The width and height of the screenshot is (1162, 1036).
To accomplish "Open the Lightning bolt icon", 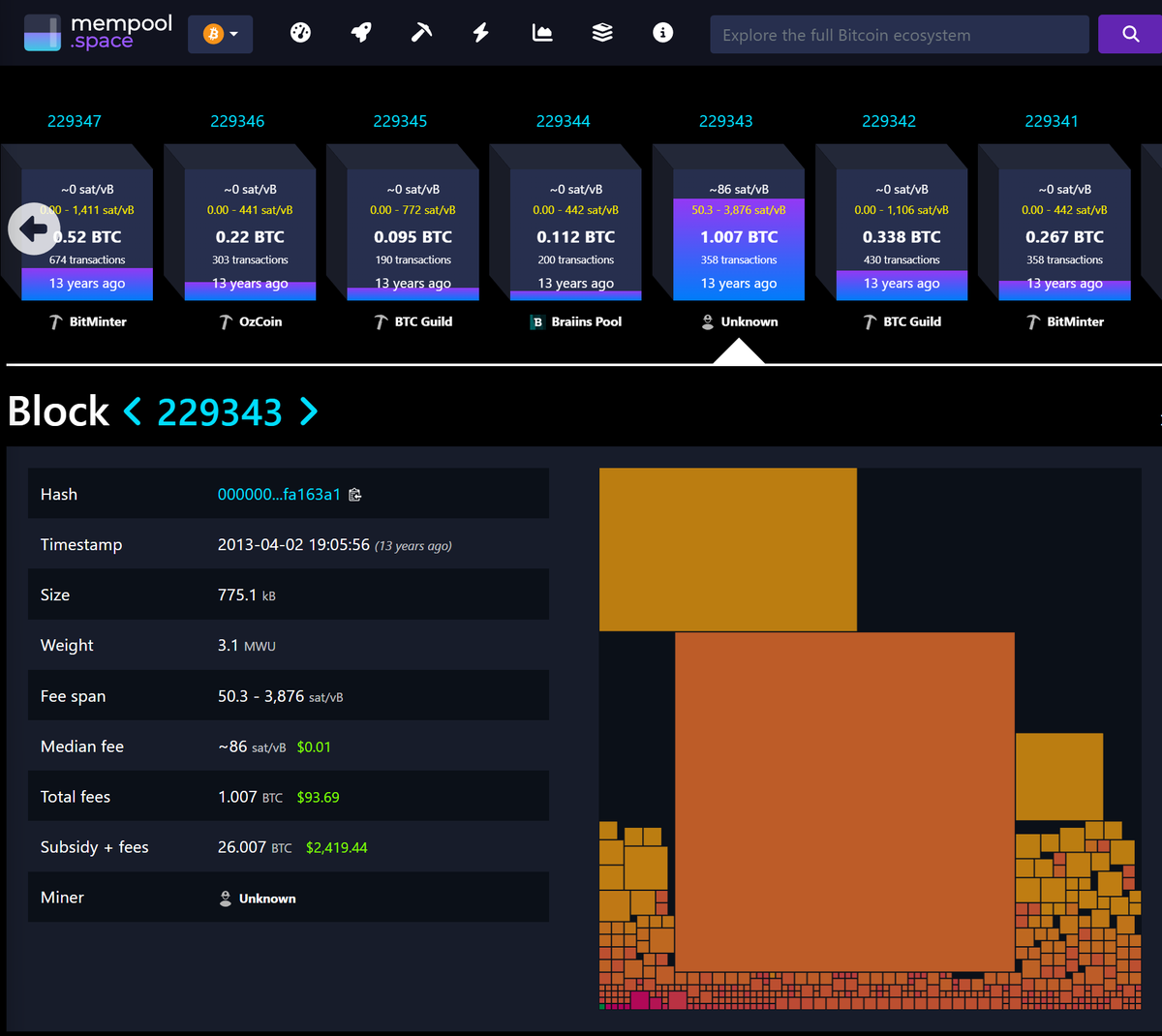I will [x=481, y=33].
